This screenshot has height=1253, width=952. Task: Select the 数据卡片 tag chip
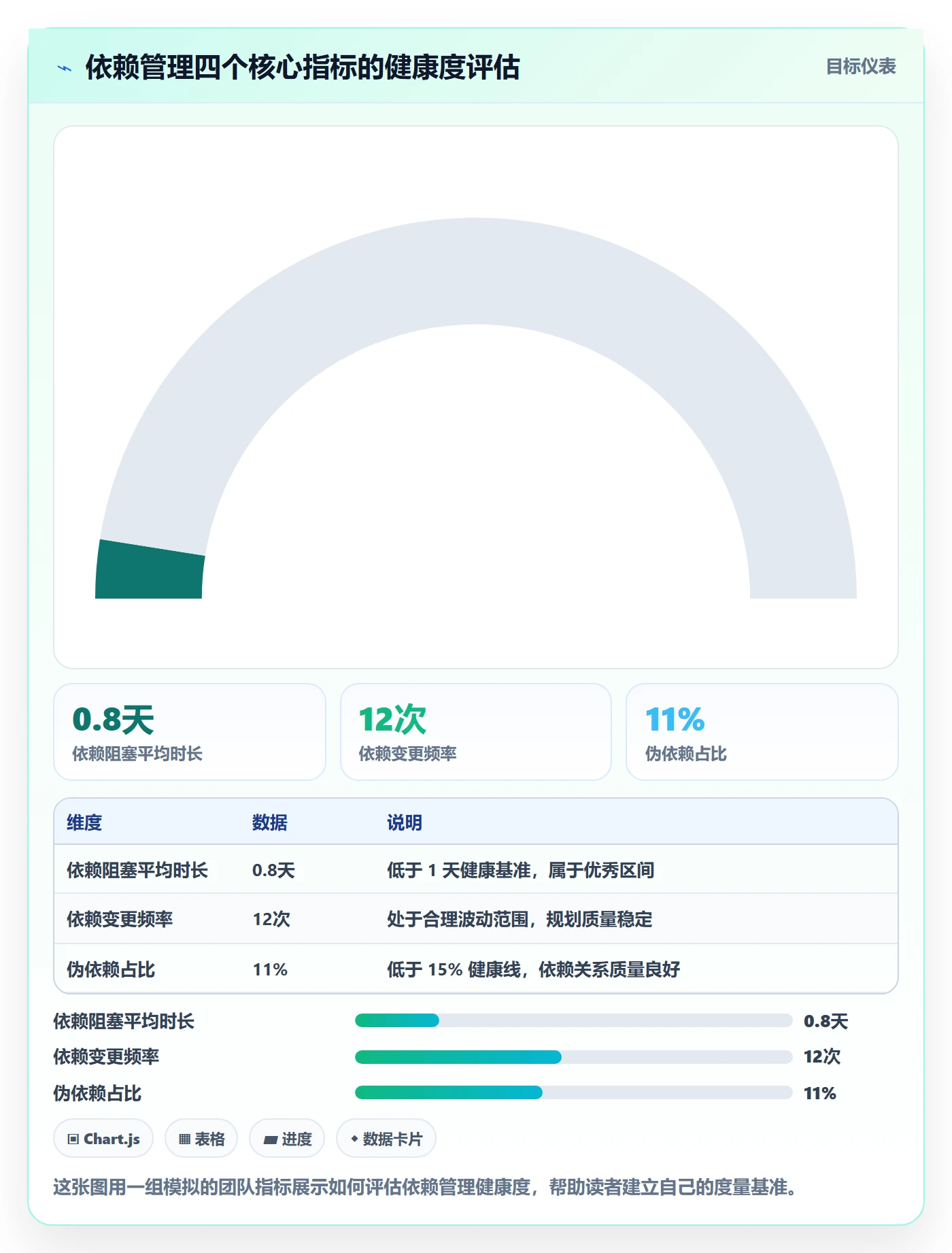pos(386,1139)
